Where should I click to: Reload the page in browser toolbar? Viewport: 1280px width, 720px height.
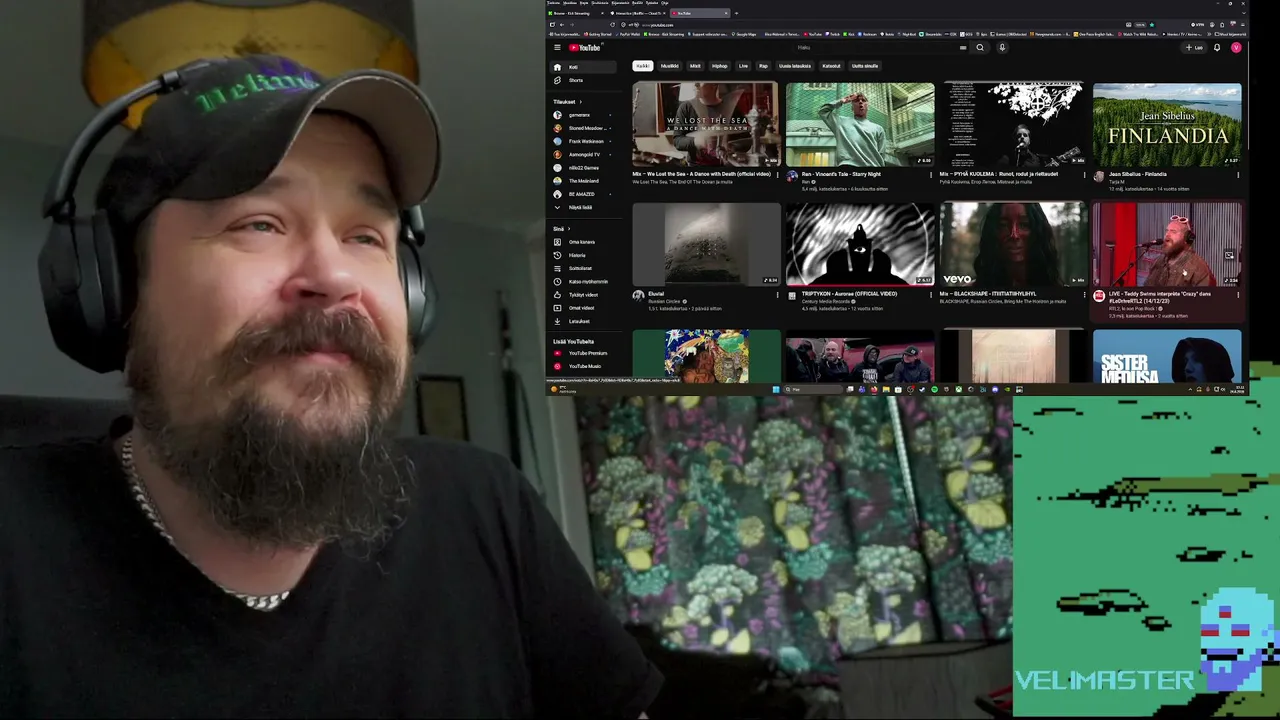[612, 24]
